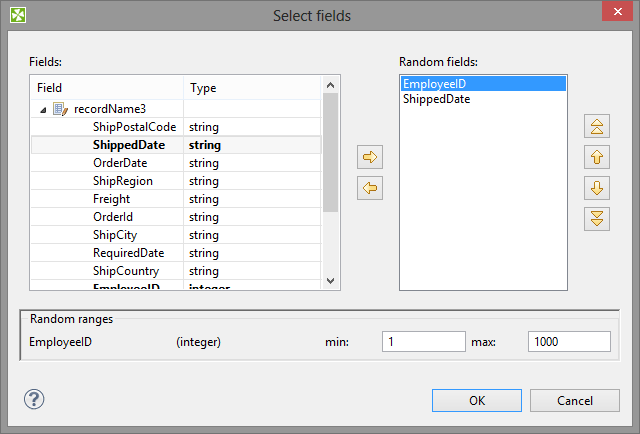640x434 pixels.
Task: Move selected field to top
Action: pos(597,127)
